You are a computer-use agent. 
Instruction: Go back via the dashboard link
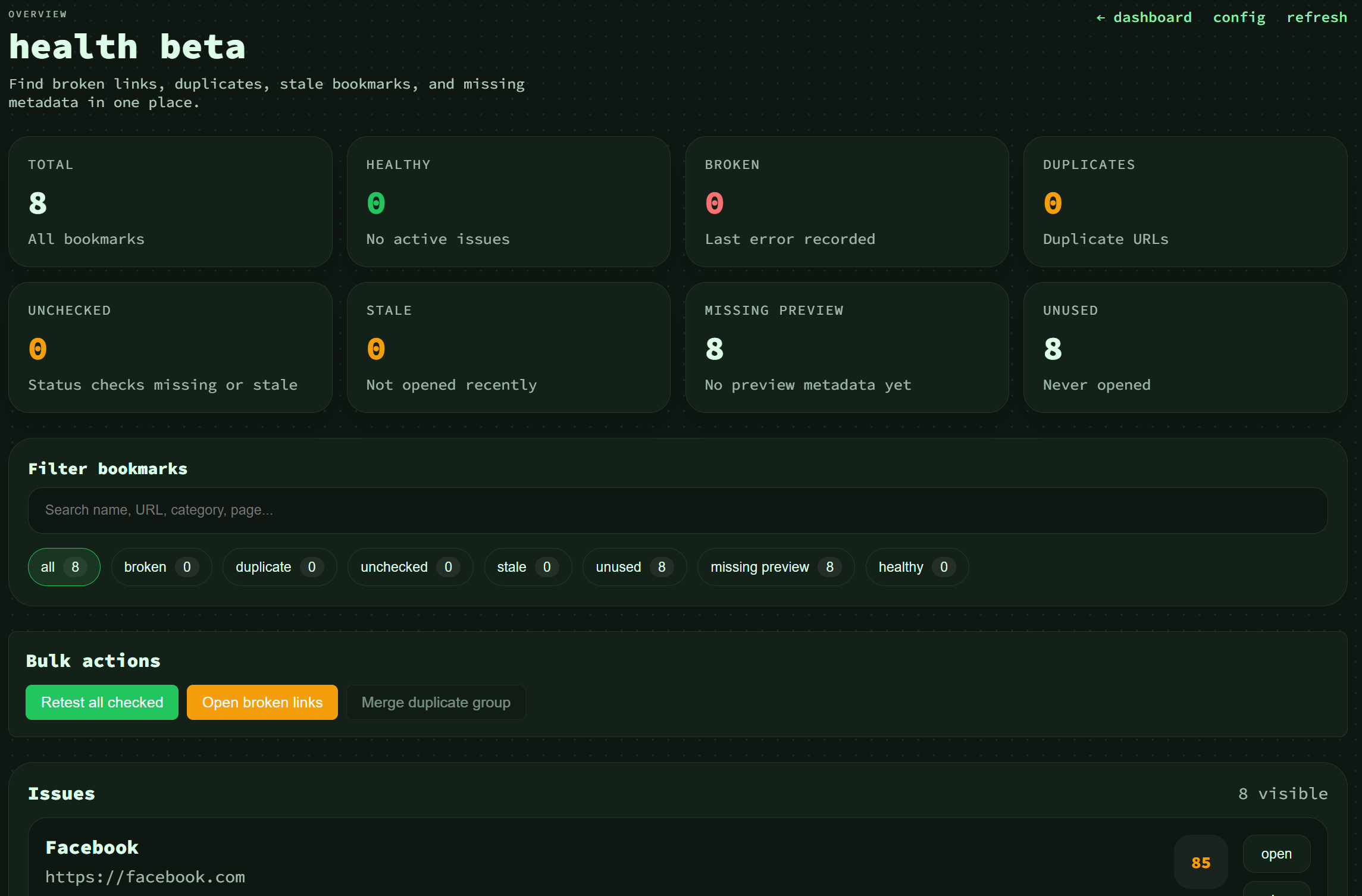pyautogui.click(x=1144, y=17)
